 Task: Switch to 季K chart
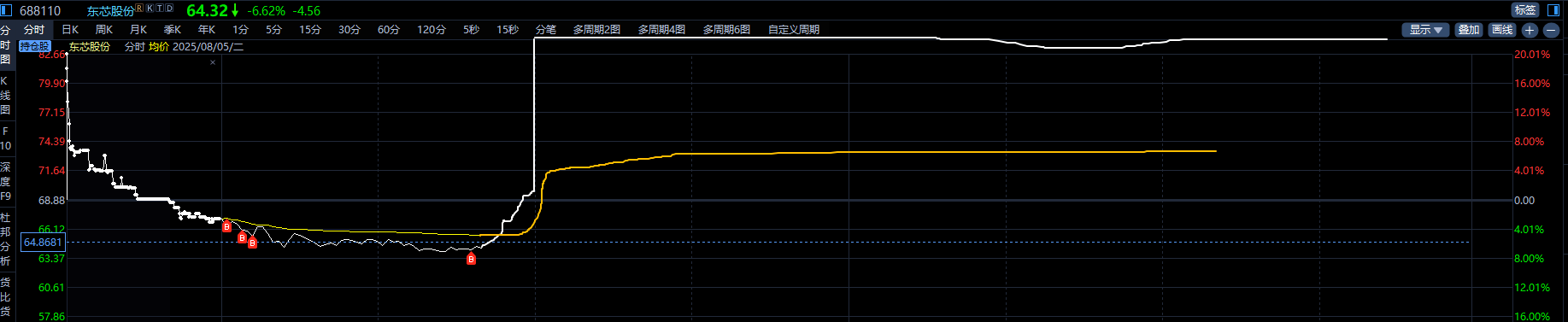point(173,30)
